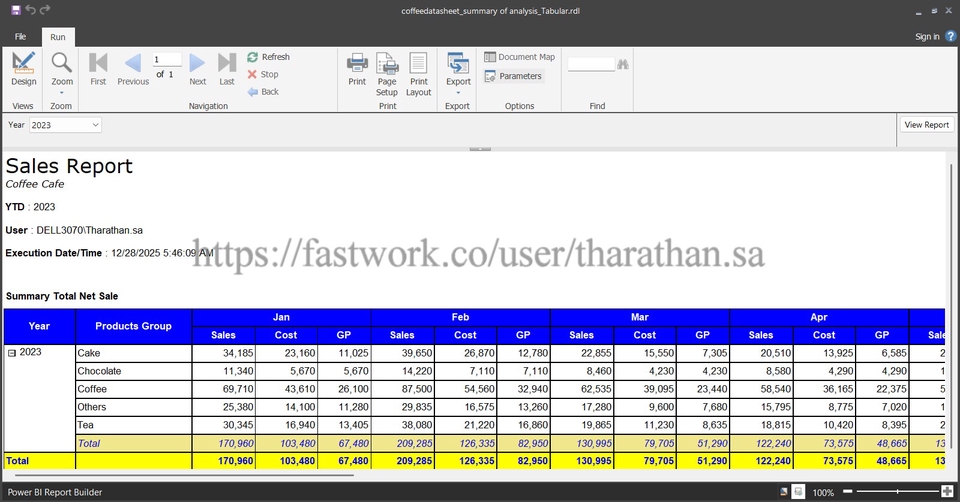Toggle the Parameters pane

[512, 76]
